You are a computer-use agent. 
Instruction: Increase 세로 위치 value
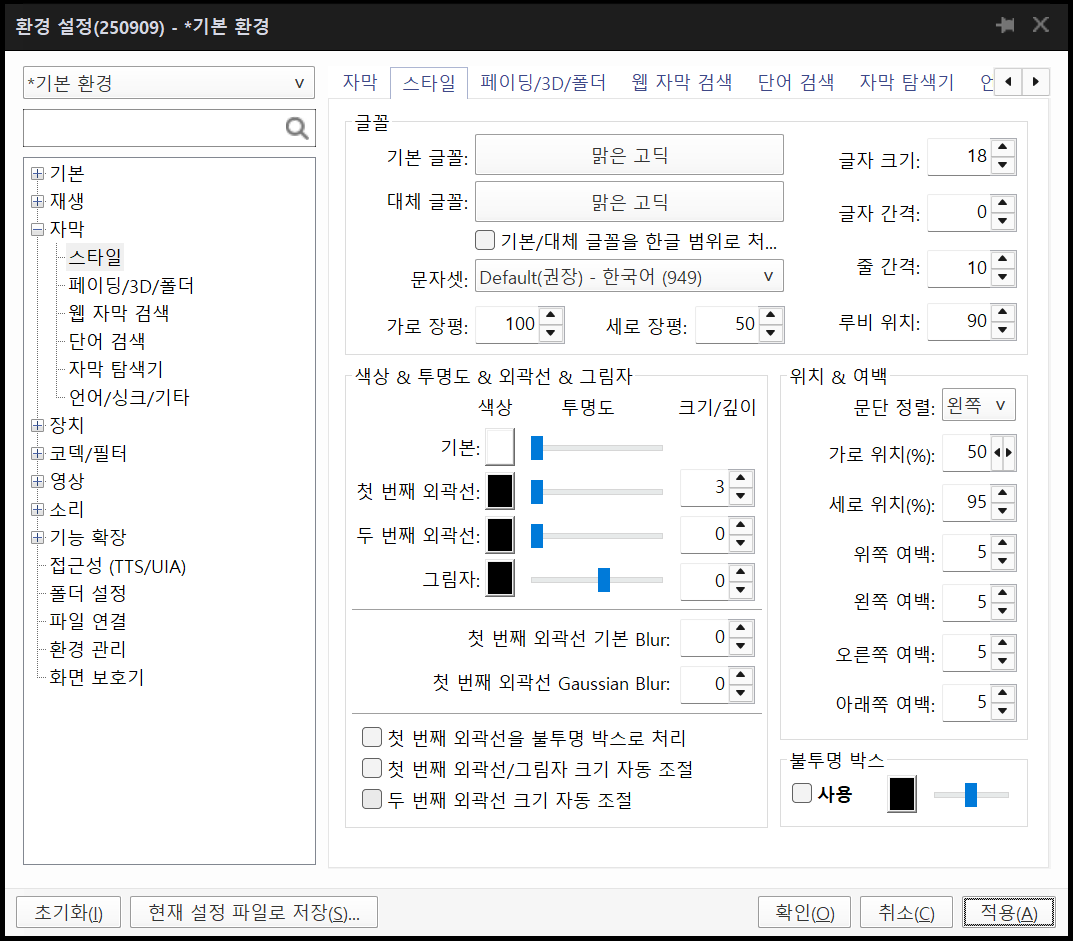[x=1003, y=493]
